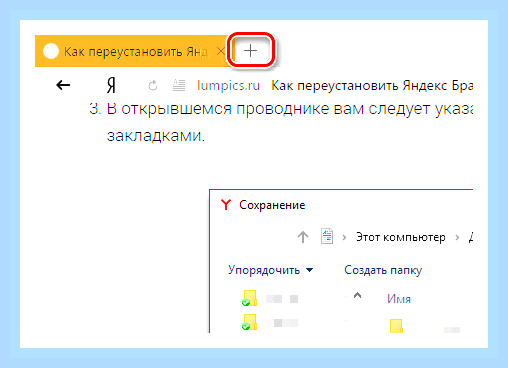This screenshot has height=368, width=508.
Task: Click the Yandex logo in Сохранение dialog
Action: click(226, 205)
